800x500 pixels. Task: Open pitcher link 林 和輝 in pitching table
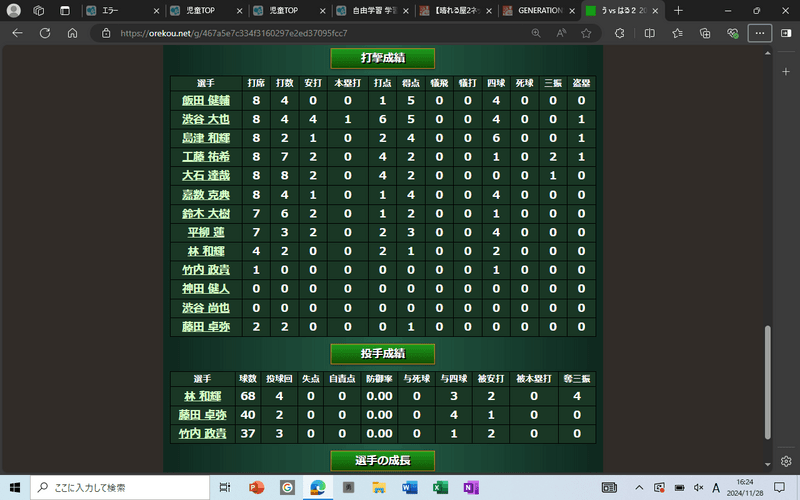[201, 397]
